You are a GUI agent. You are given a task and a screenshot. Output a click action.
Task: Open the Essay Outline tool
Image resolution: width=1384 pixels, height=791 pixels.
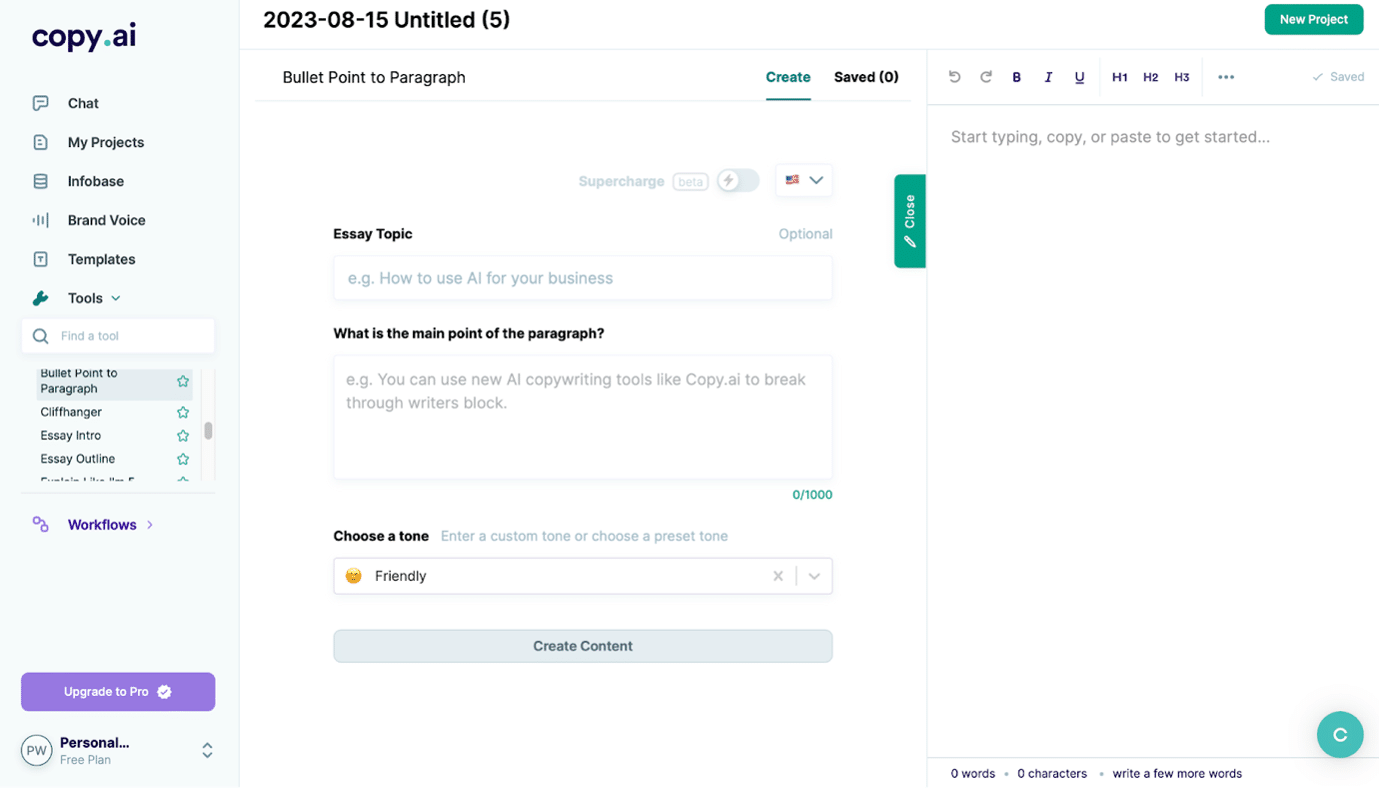point(77,459)
